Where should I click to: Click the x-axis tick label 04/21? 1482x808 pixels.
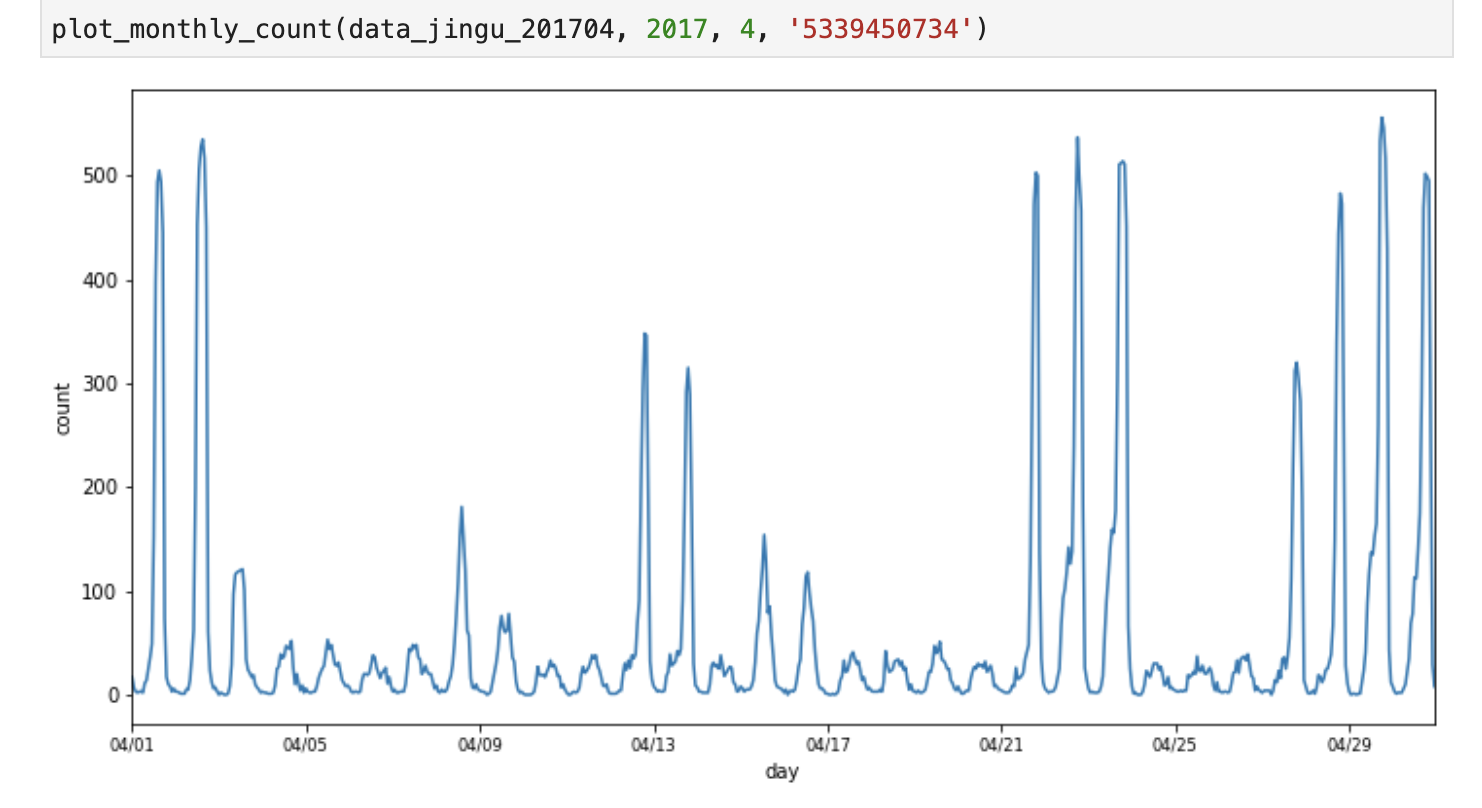pyautogui.click(x=1002, y=744)
